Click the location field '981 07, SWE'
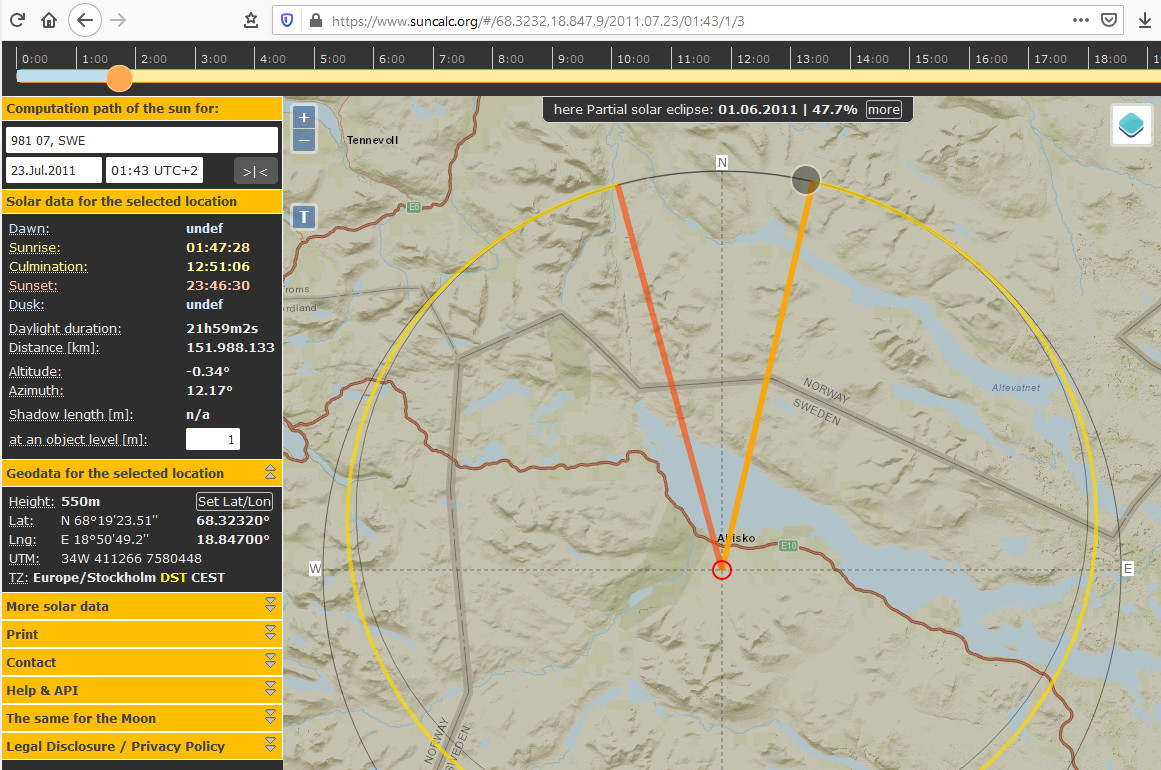Image resolution: width=1161 pixels, height=770 pixels. (141, 140)
